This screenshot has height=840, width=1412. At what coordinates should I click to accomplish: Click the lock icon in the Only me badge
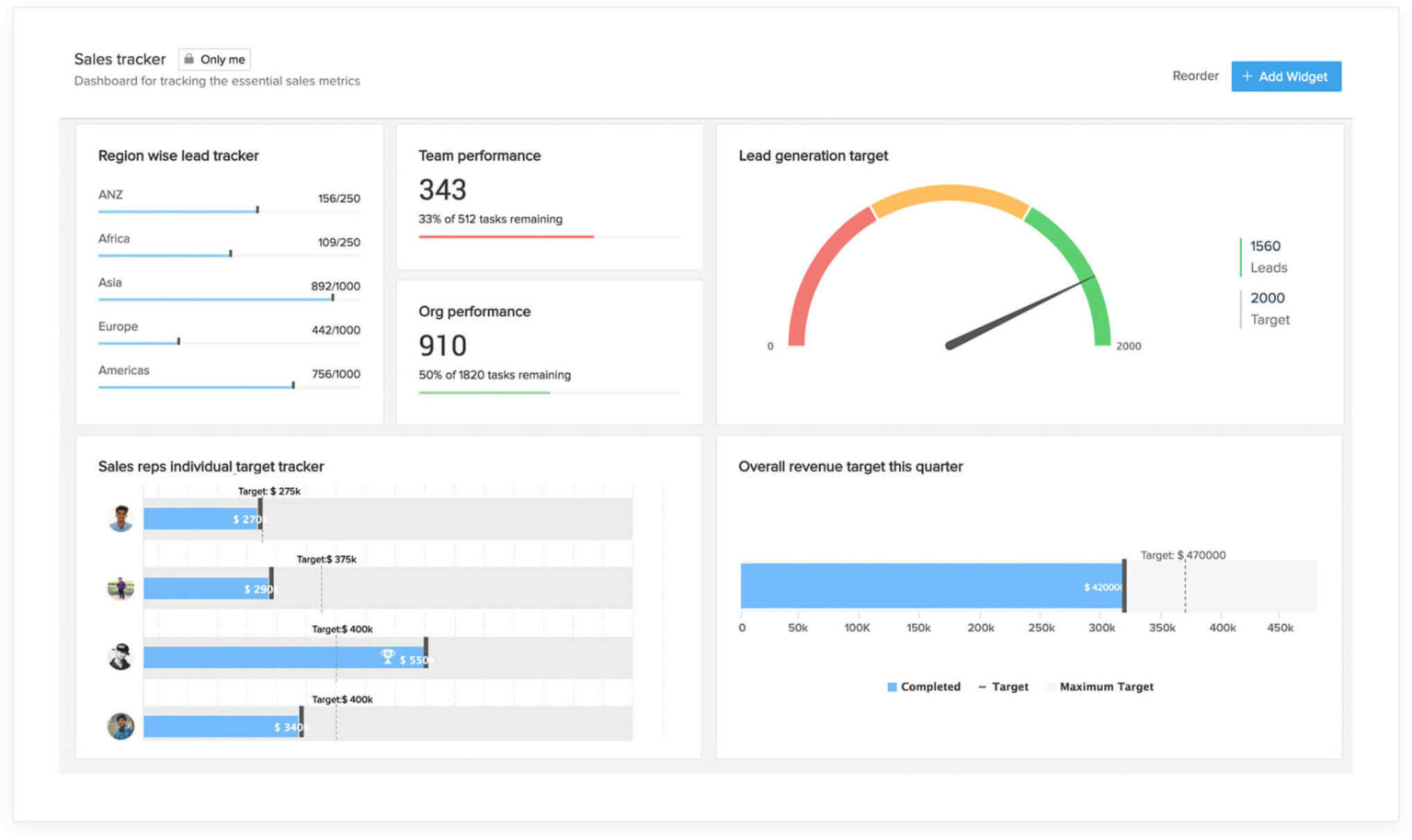tap(190, 59)
